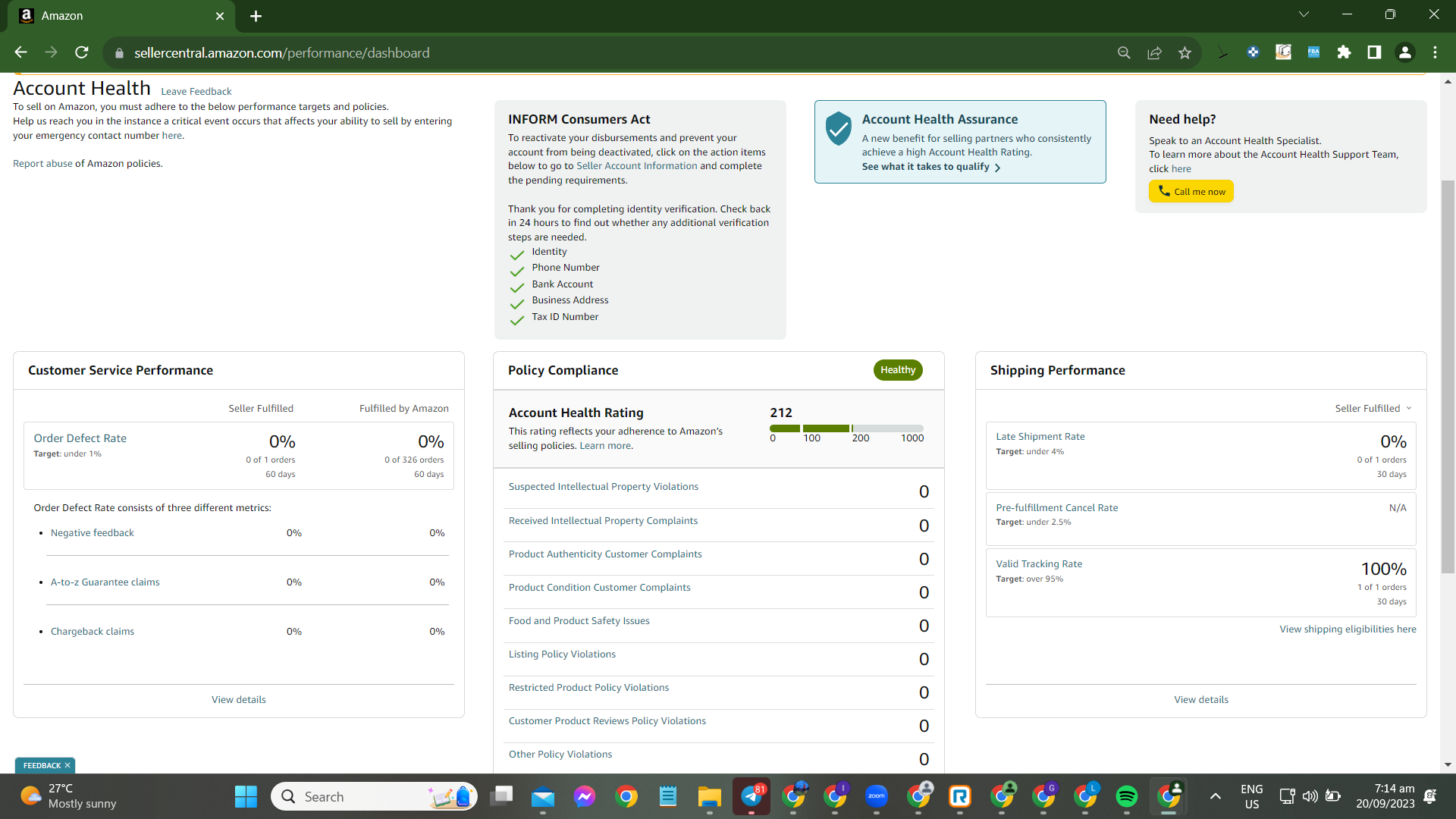
Task: Close the FEEDBACK tab with its X
Action: pos(67,766)
